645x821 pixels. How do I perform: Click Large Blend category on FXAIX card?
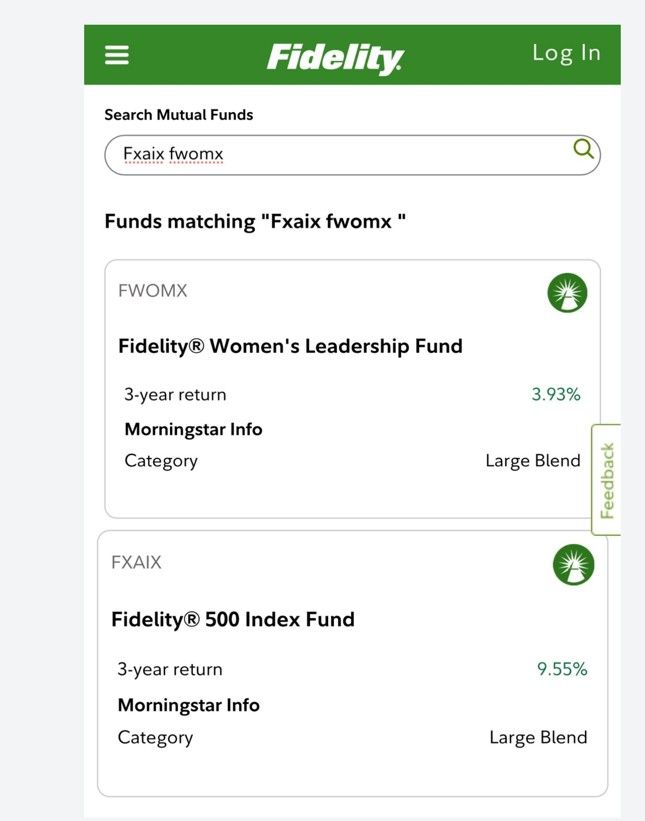point(538,737)
